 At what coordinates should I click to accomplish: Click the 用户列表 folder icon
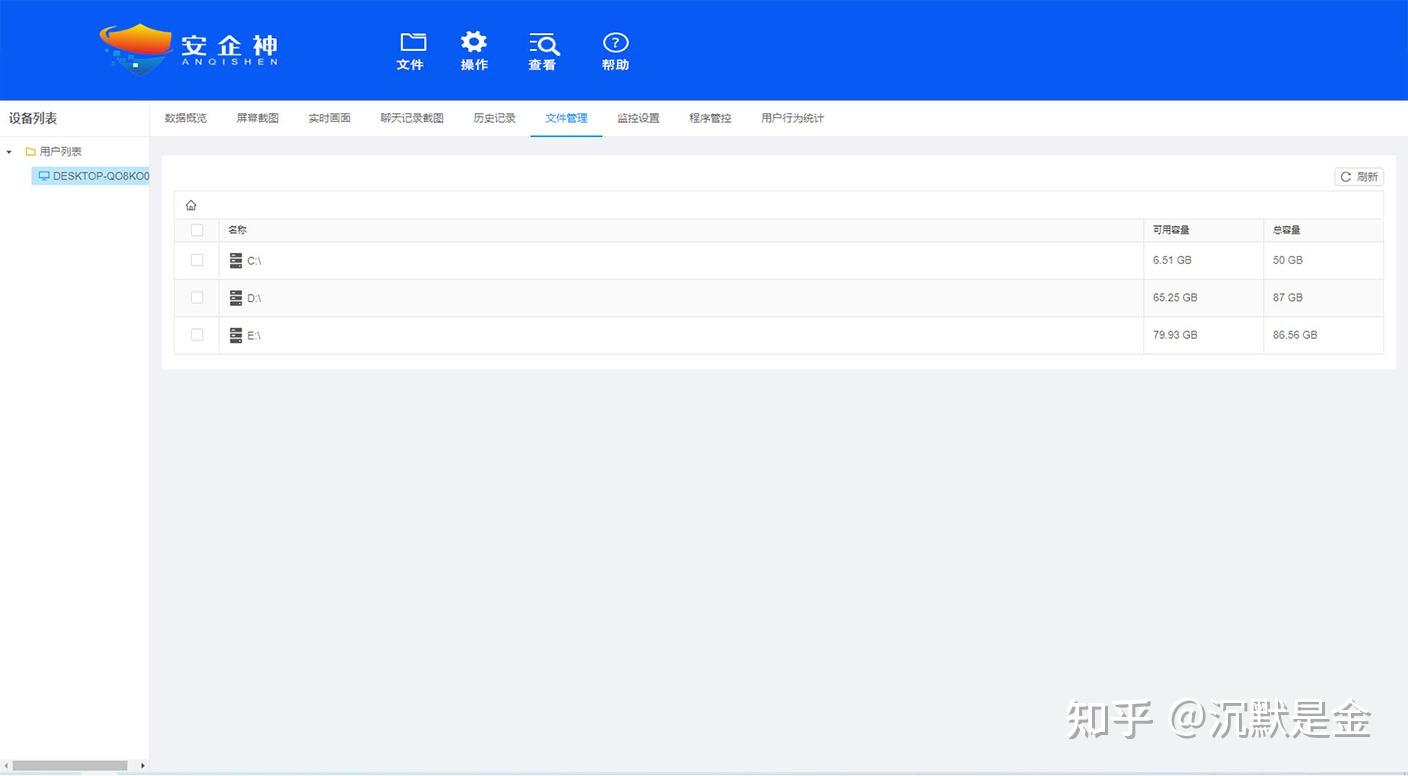[x=30, y=152]
